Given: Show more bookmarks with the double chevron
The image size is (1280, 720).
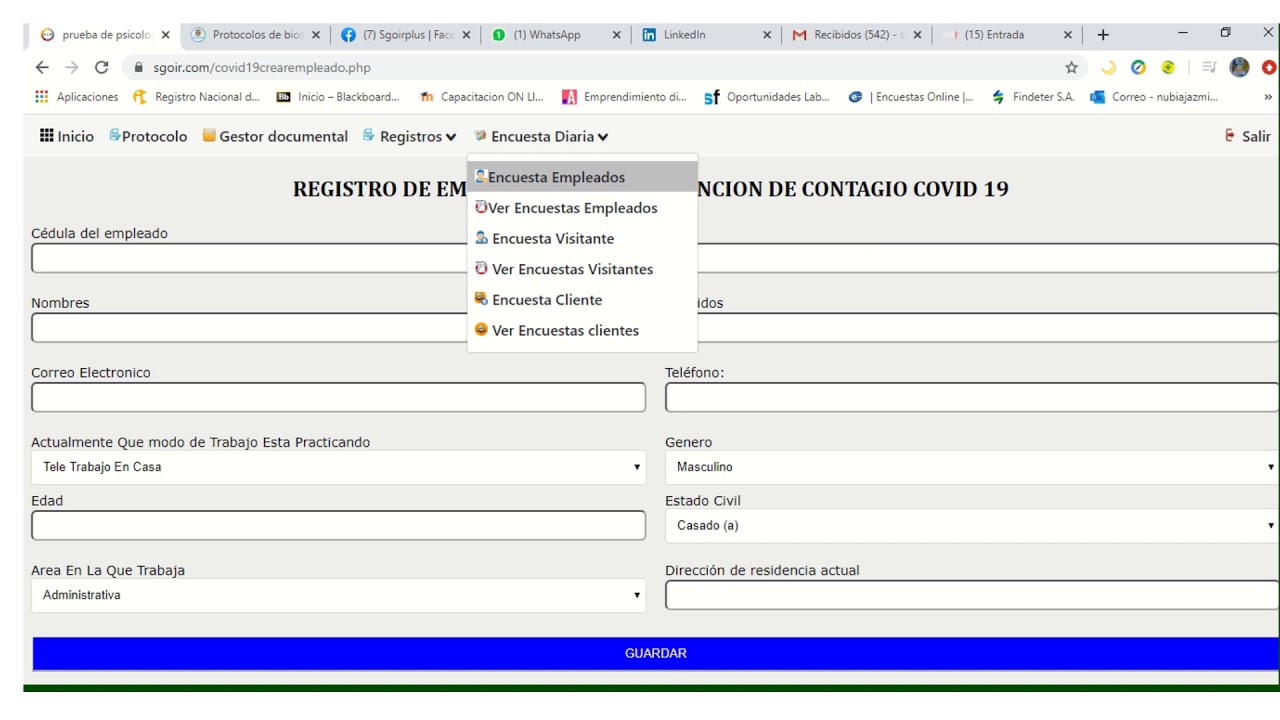Looking at the screenshot, I should click(1268, 97).
